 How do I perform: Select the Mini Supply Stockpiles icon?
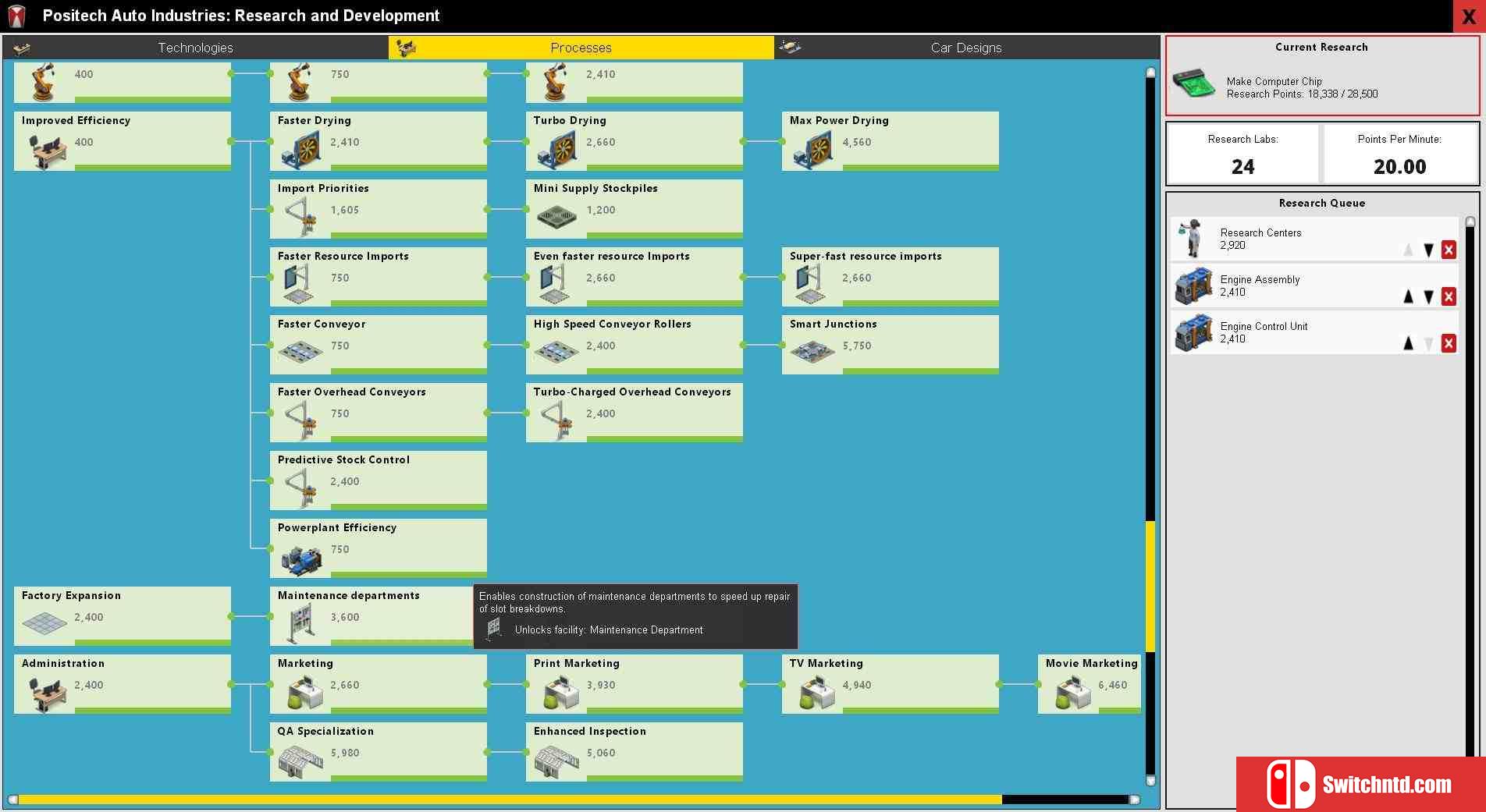point(557,217)
